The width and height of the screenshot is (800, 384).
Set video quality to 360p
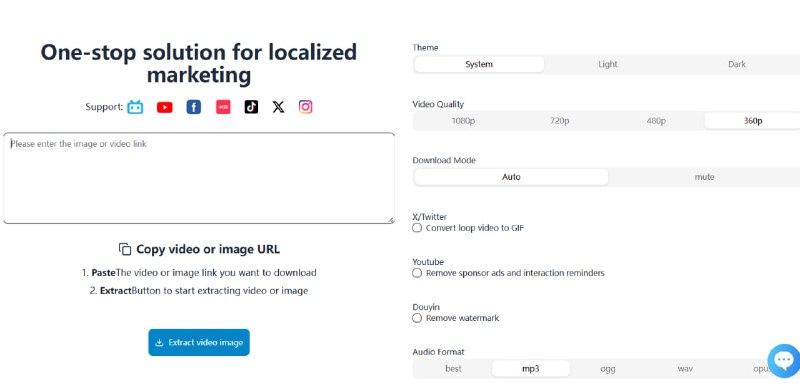pos(753,121)
